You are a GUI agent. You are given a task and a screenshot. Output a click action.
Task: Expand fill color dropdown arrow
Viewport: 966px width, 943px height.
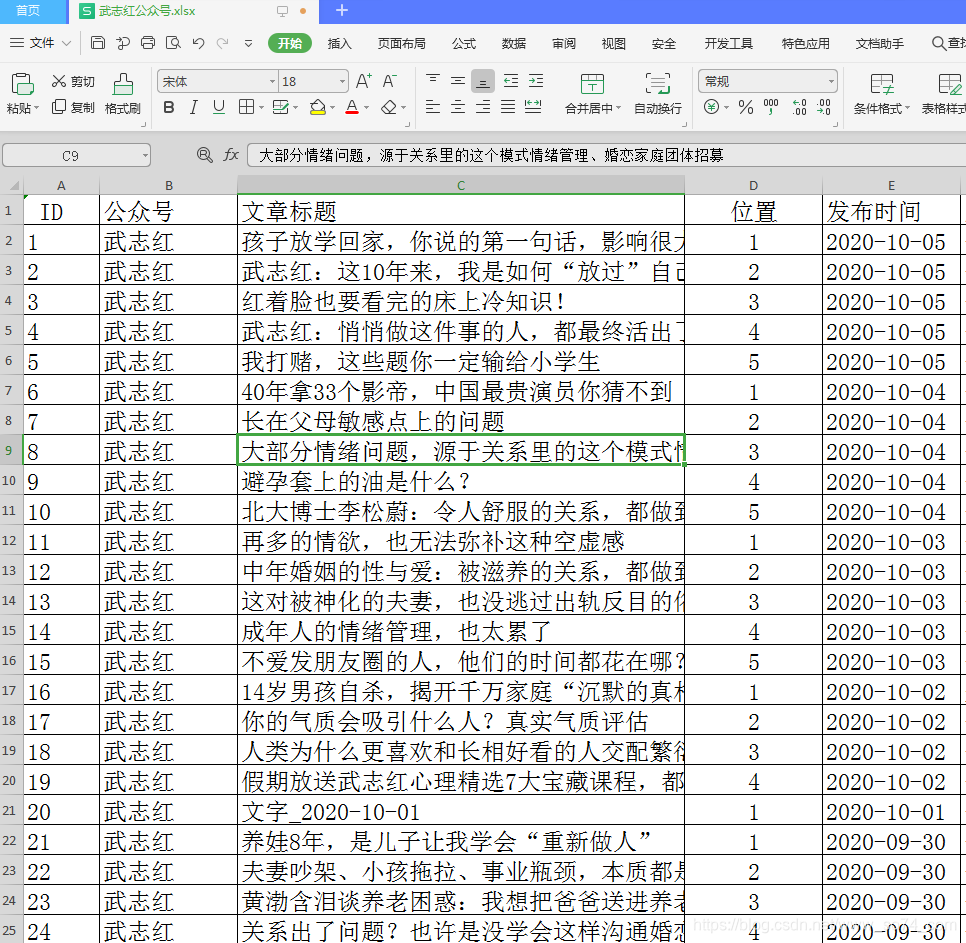332,108
